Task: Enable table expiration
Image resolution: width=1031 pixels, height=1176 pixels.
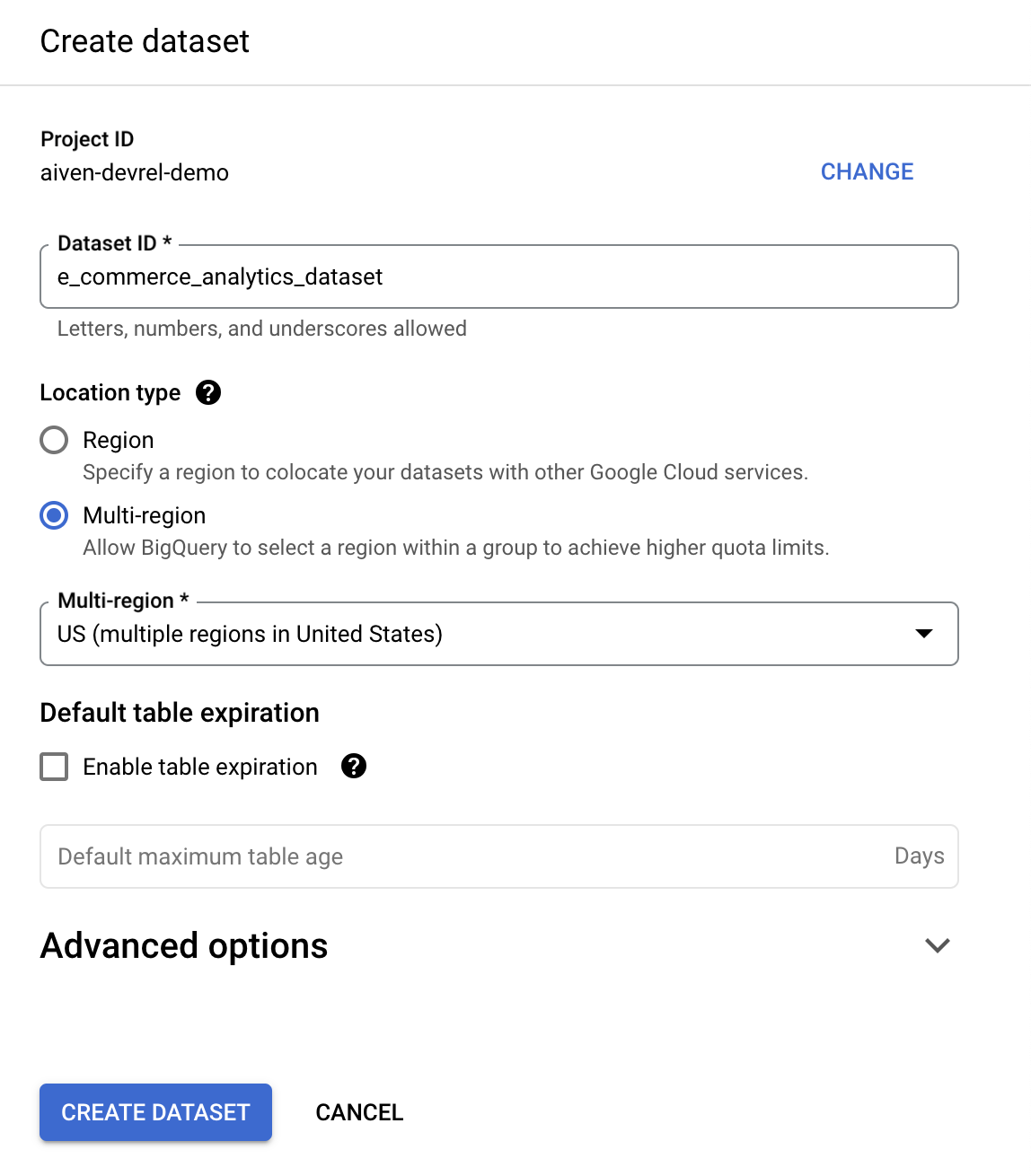Action: (x=54, y=767)
